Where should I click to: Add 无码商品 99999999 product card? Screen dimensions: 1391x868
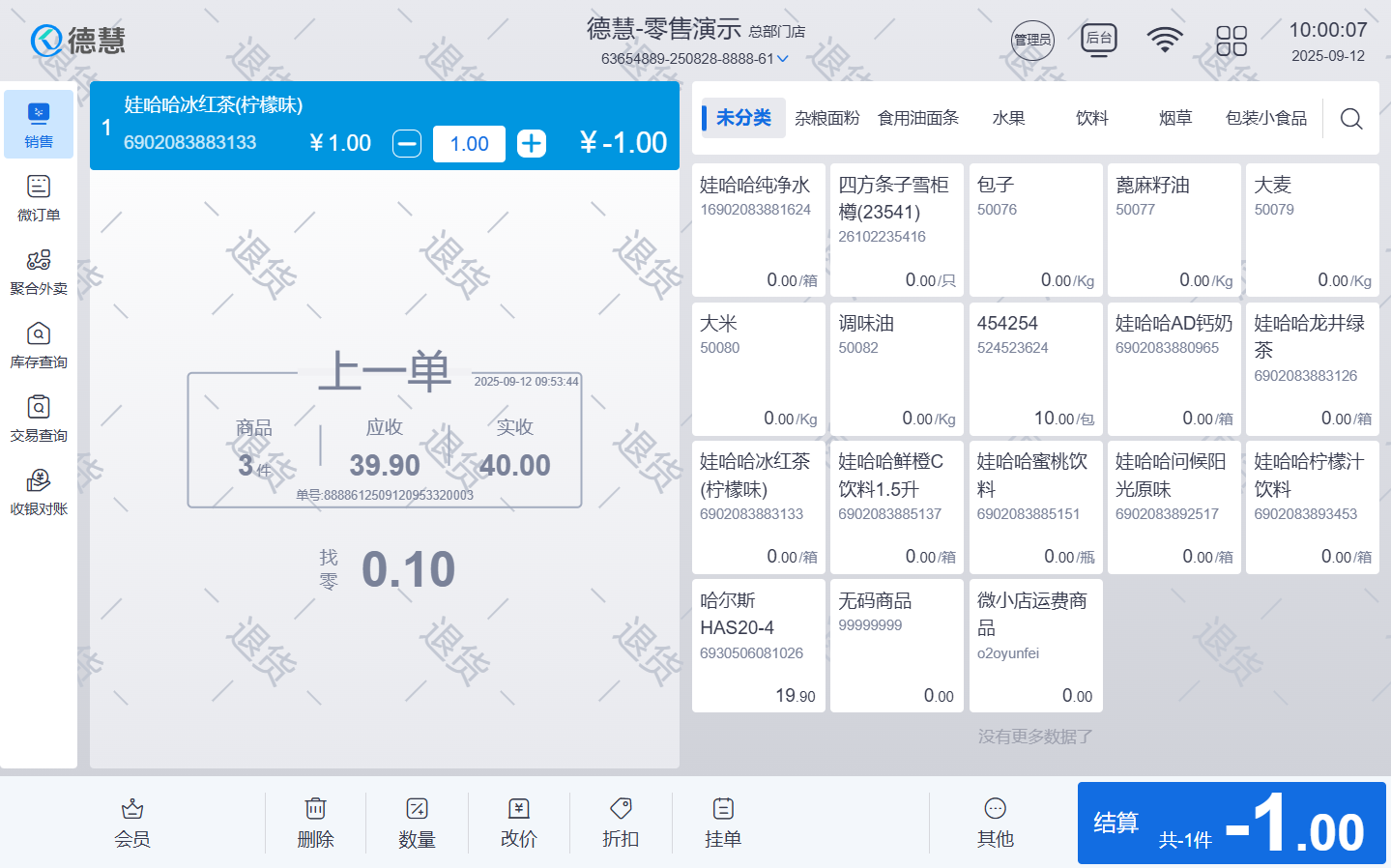[897, 646]
